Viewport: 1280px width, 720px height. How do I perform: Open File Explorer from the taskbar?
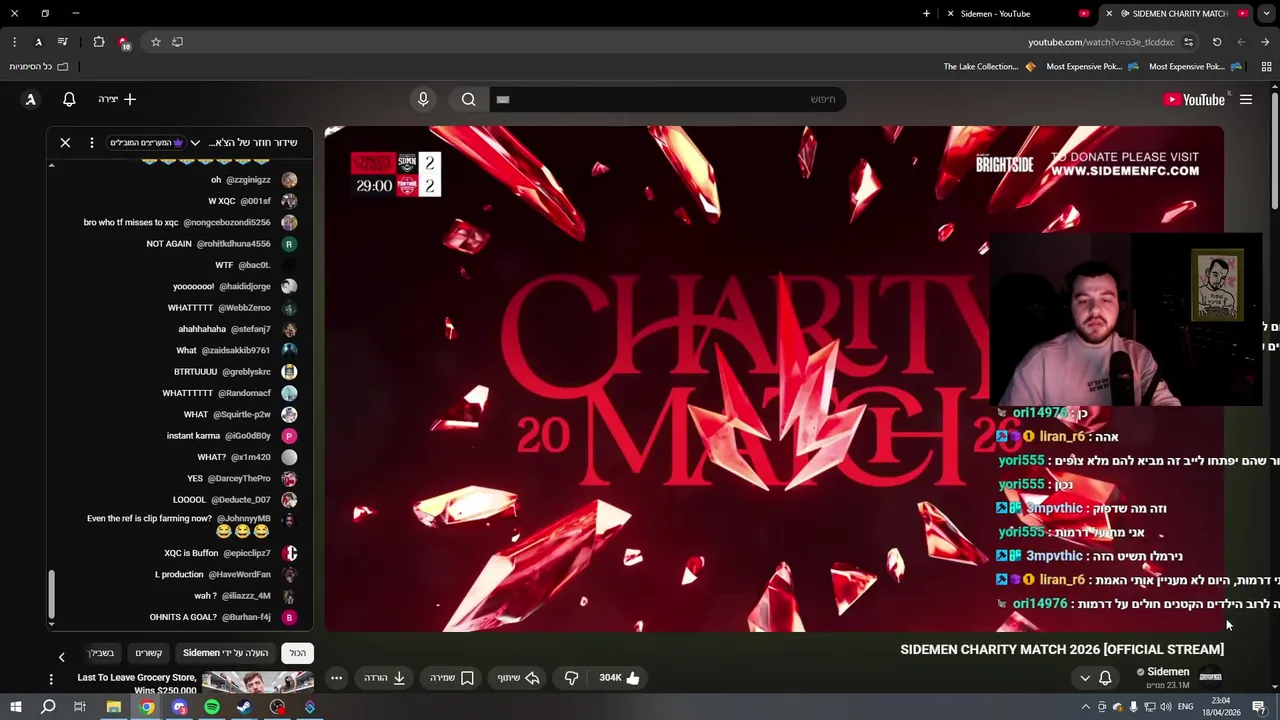coord(113,707)
